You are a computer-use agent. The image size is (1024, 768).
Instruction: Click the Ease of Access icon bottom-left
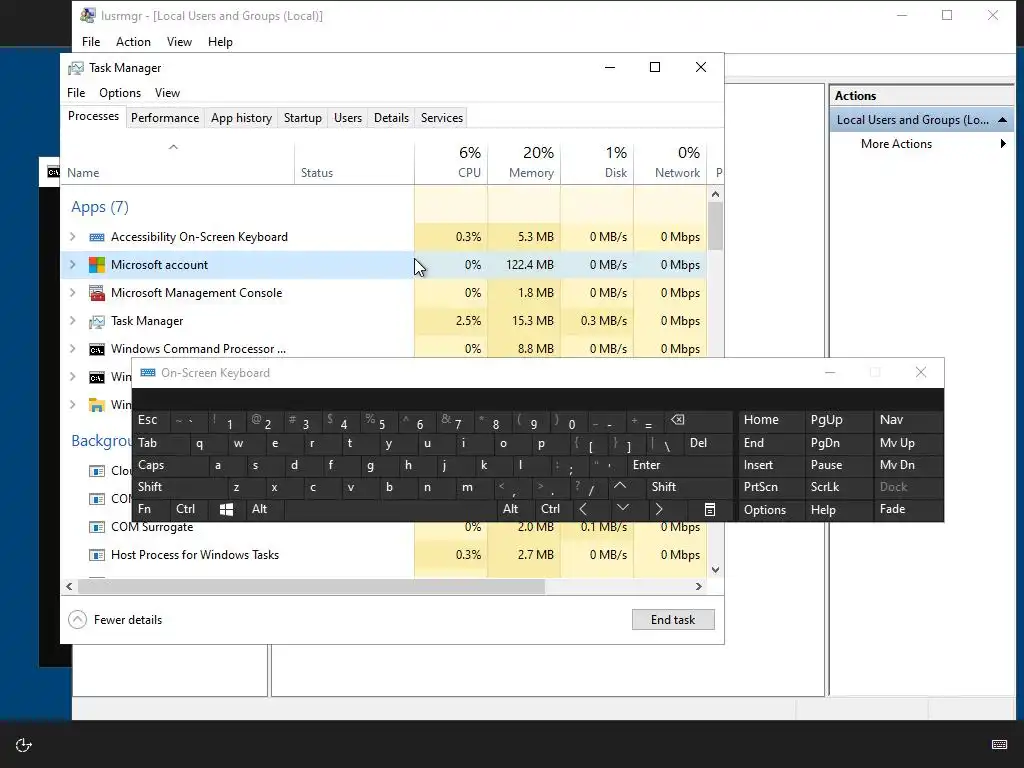(x=24, y=745)
